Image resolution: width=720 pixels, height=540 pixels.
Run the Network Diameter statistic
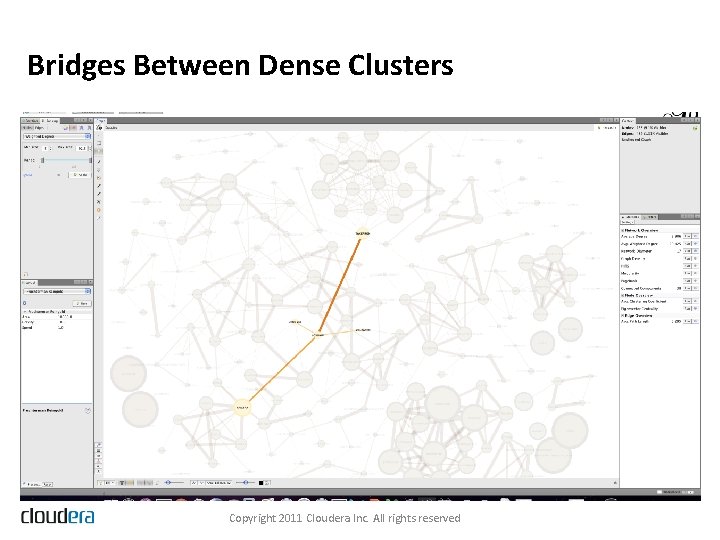pos(687,251)
